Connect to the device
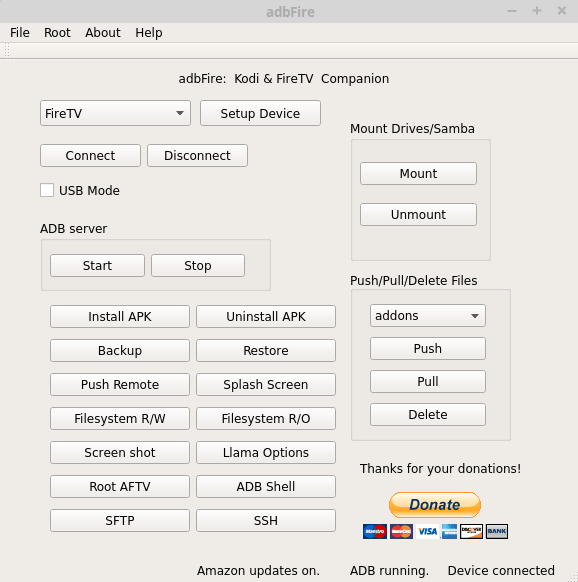578x582 pixels. click(90, 156)
